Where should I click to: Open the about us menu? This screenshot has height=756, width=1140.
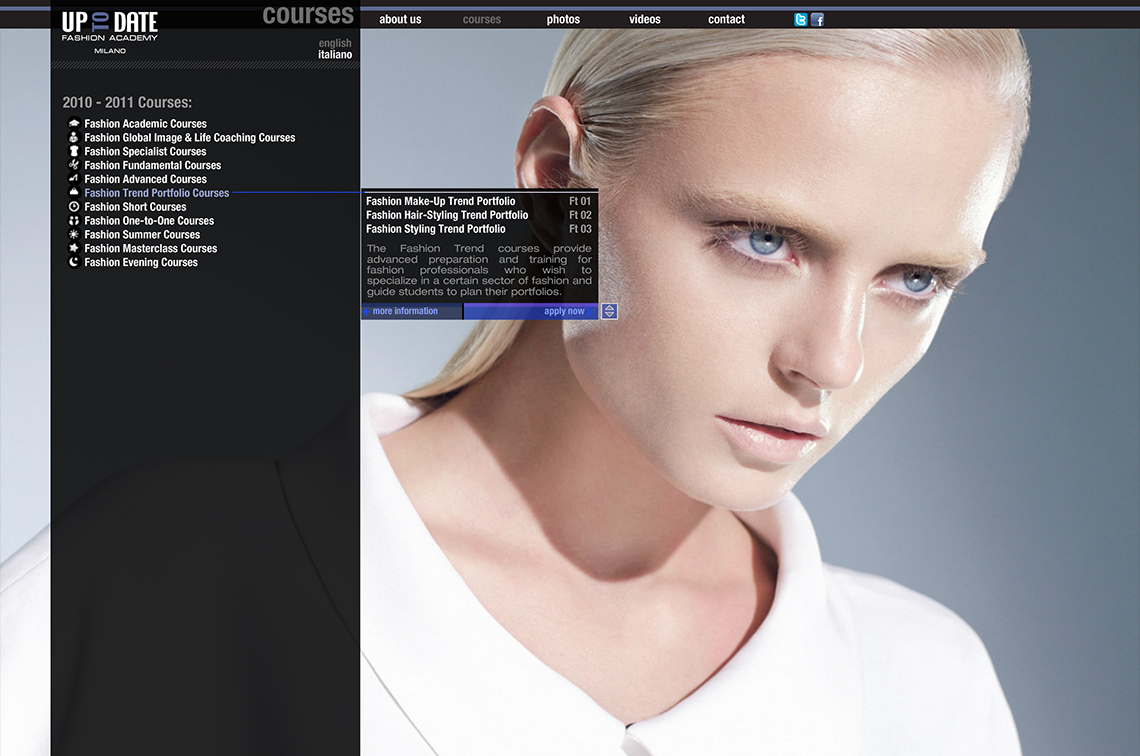point(400,20)
